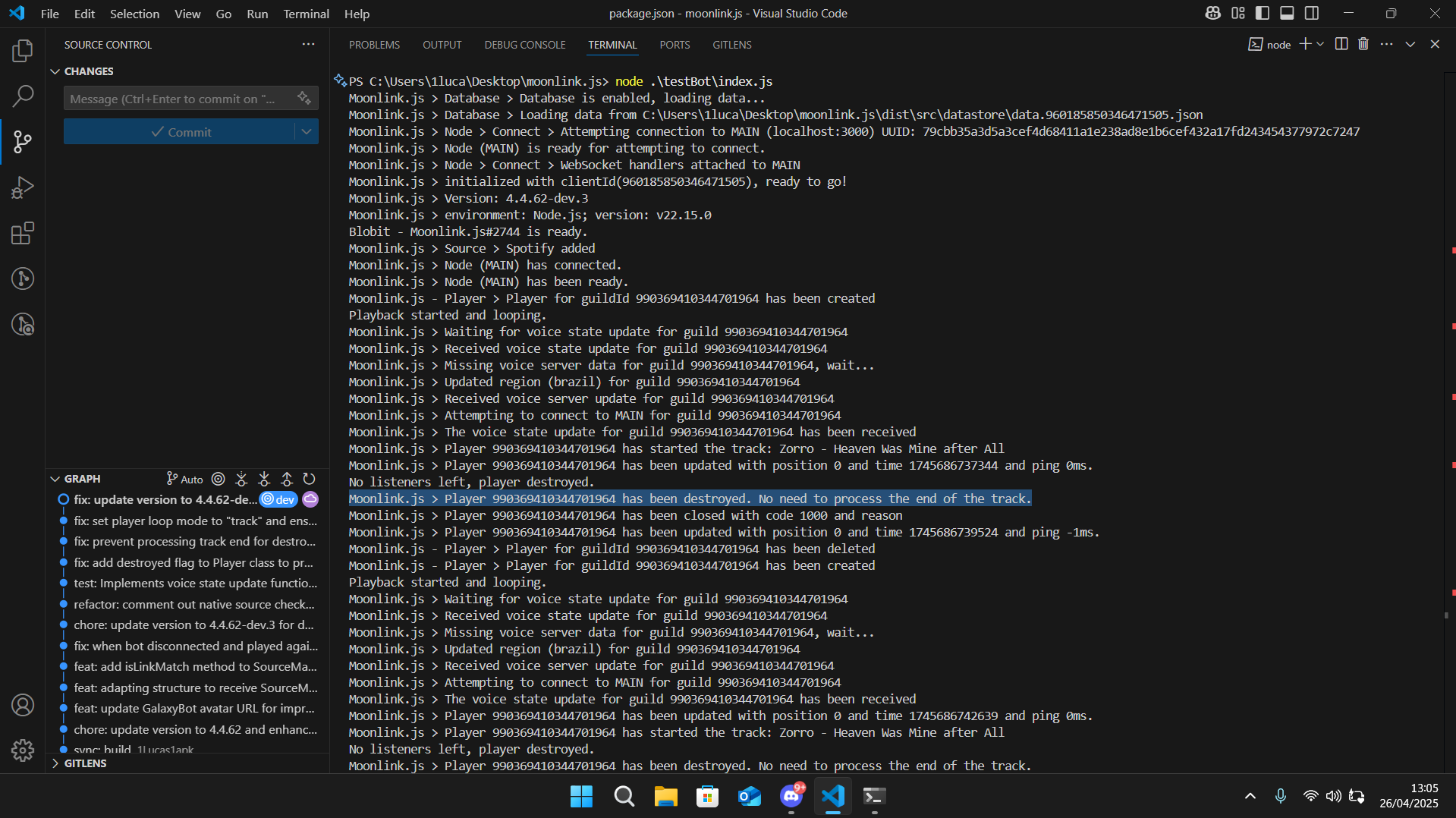1456x818 pixels.
Task: Collapse the GRAPH section
Action: 55,479
